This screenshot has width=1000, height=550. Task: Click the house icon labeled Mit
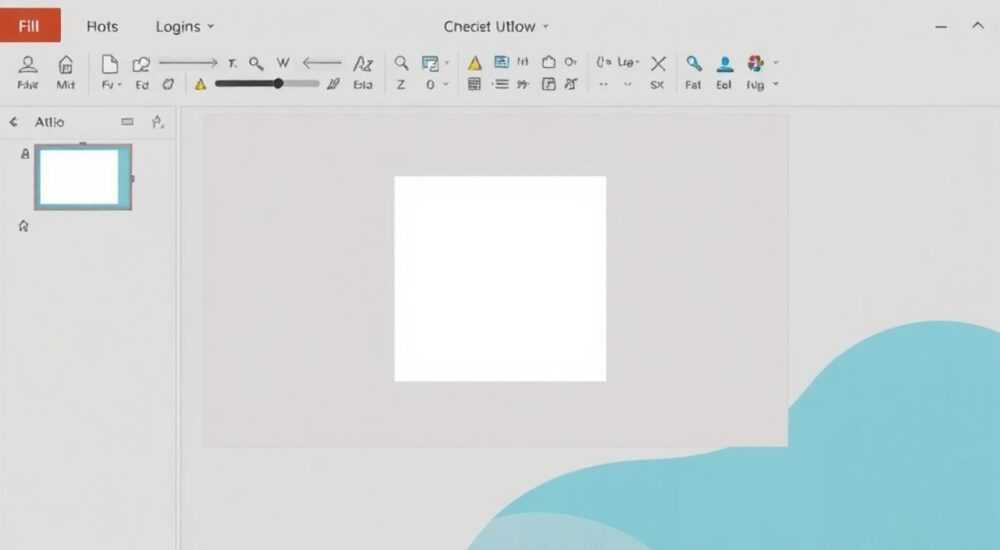pos(65,64)
